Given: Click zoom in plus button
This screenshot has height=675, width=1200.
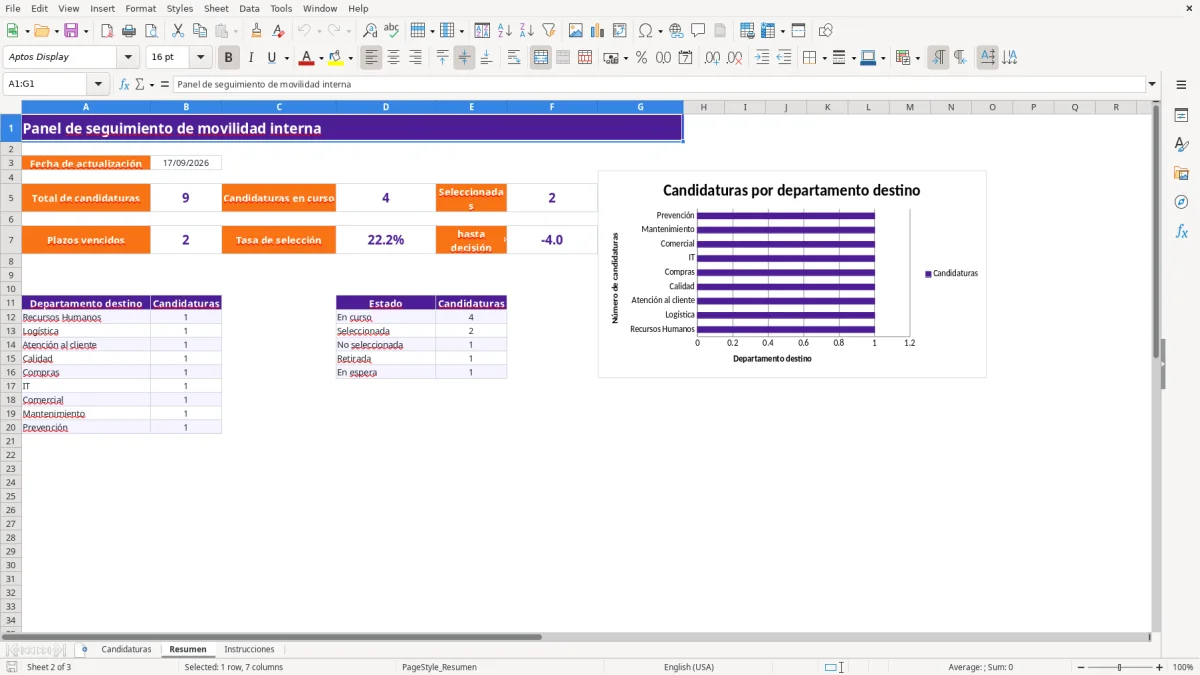Looking at the screenshot, I should click(1160, 667).
